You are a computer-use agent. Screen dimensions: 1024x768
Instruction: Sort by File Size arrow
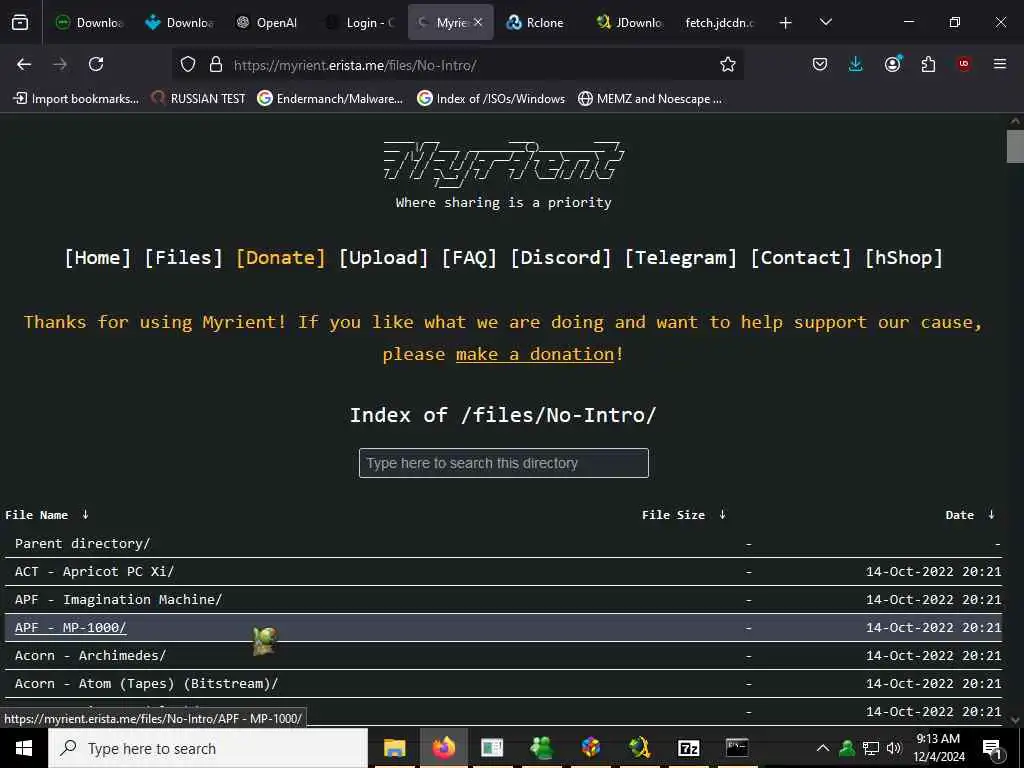pyautogui.click(x=722, y=515)
